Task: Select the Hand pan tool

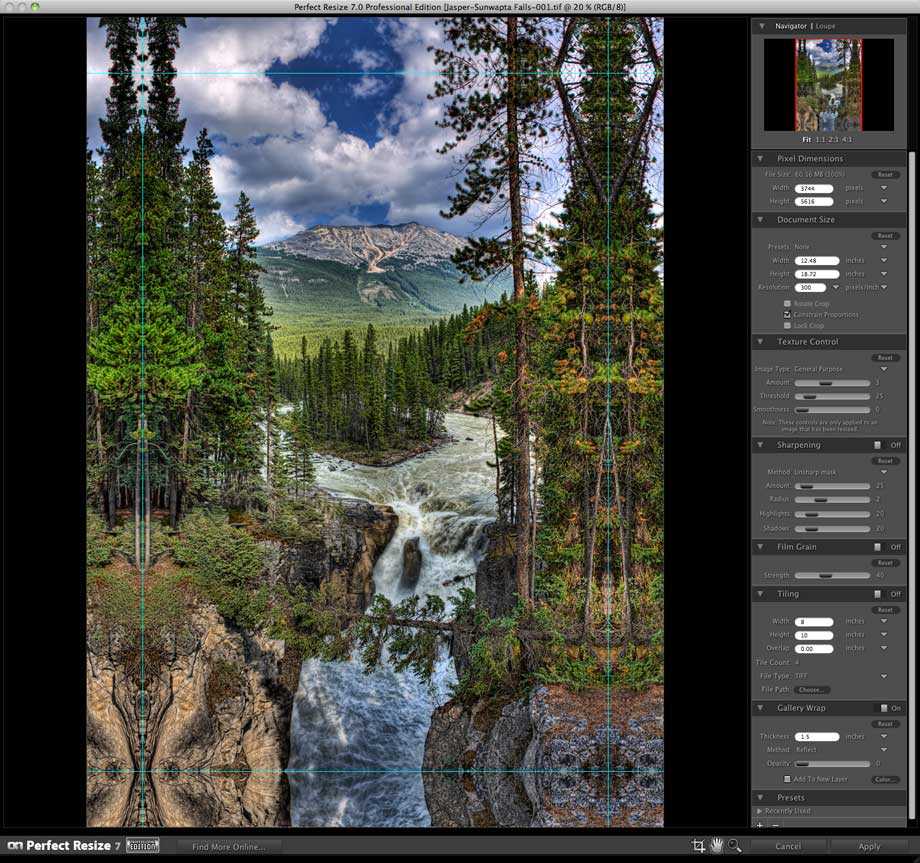Action: [716, 846]
